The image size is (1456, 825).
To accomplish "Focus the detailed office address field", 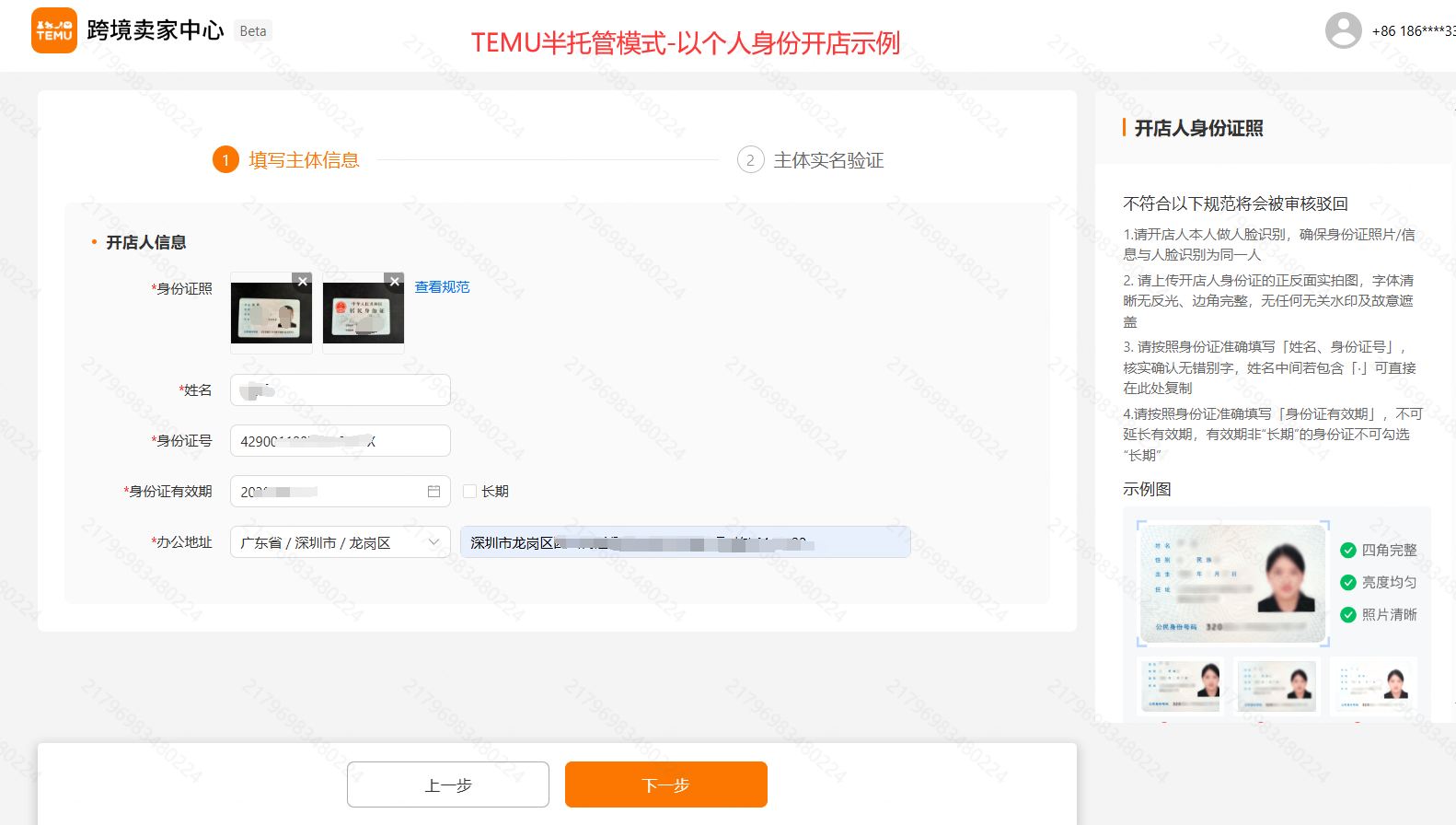I will pos(686,542).
